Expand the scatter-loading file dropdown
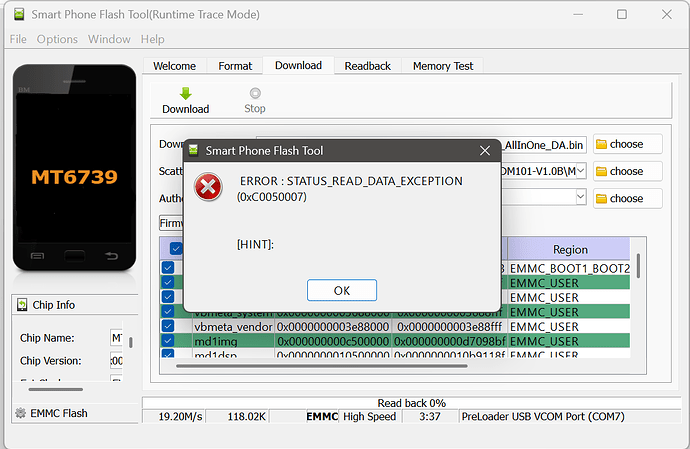This screenshot has width=690, height=449. (580, 171)
